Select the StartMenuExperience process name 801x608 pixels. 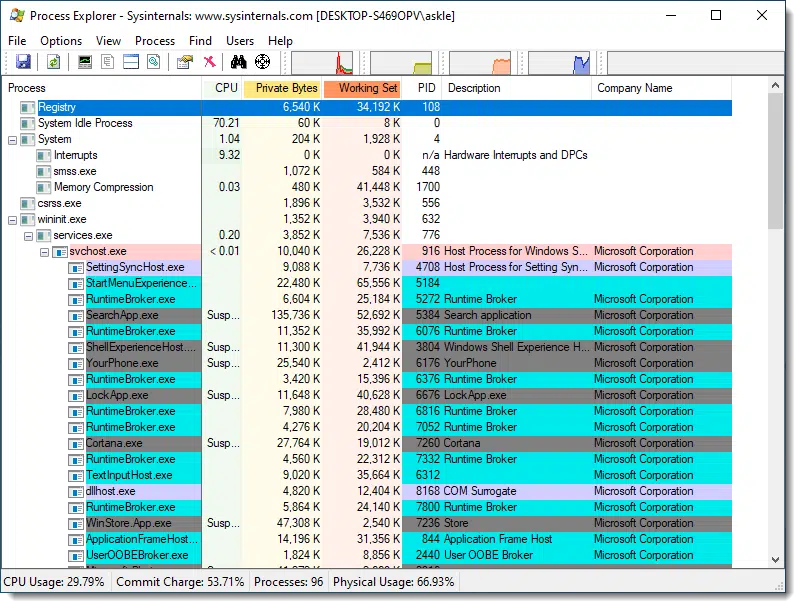(x=141, y=283)
